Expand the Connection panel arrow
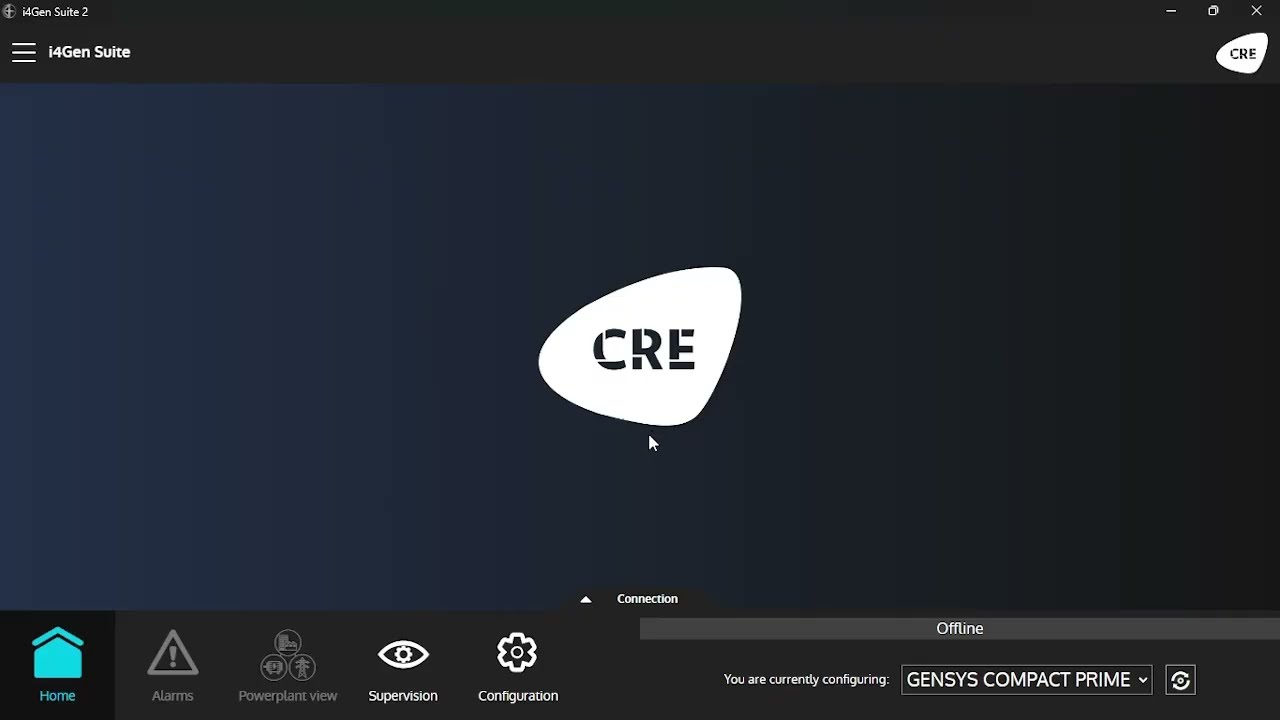1280x720 pixels. (586, 599)
